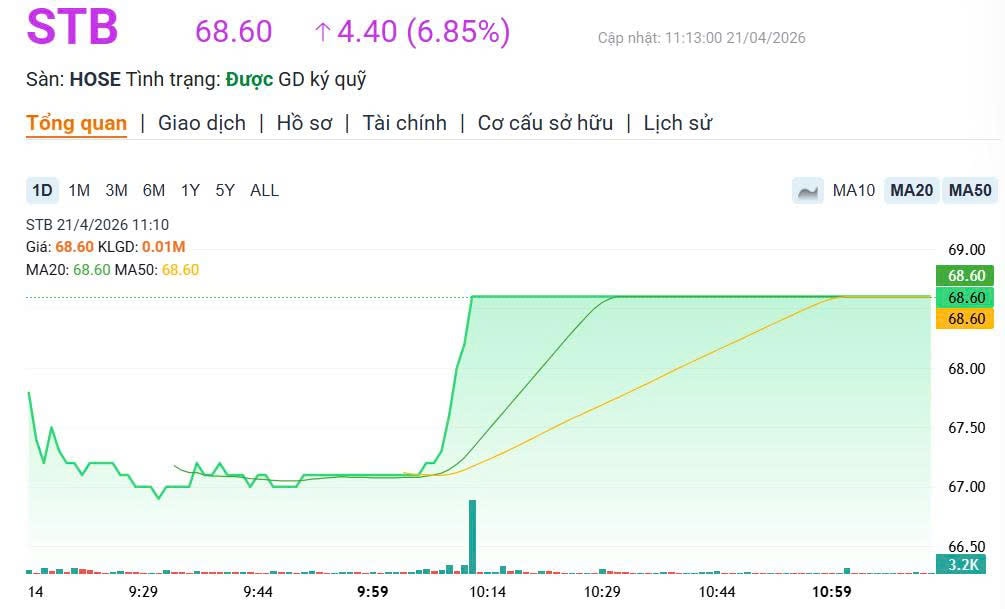View the Tài chính tab
Screen dimensions: 1005x609
[404, 123]
